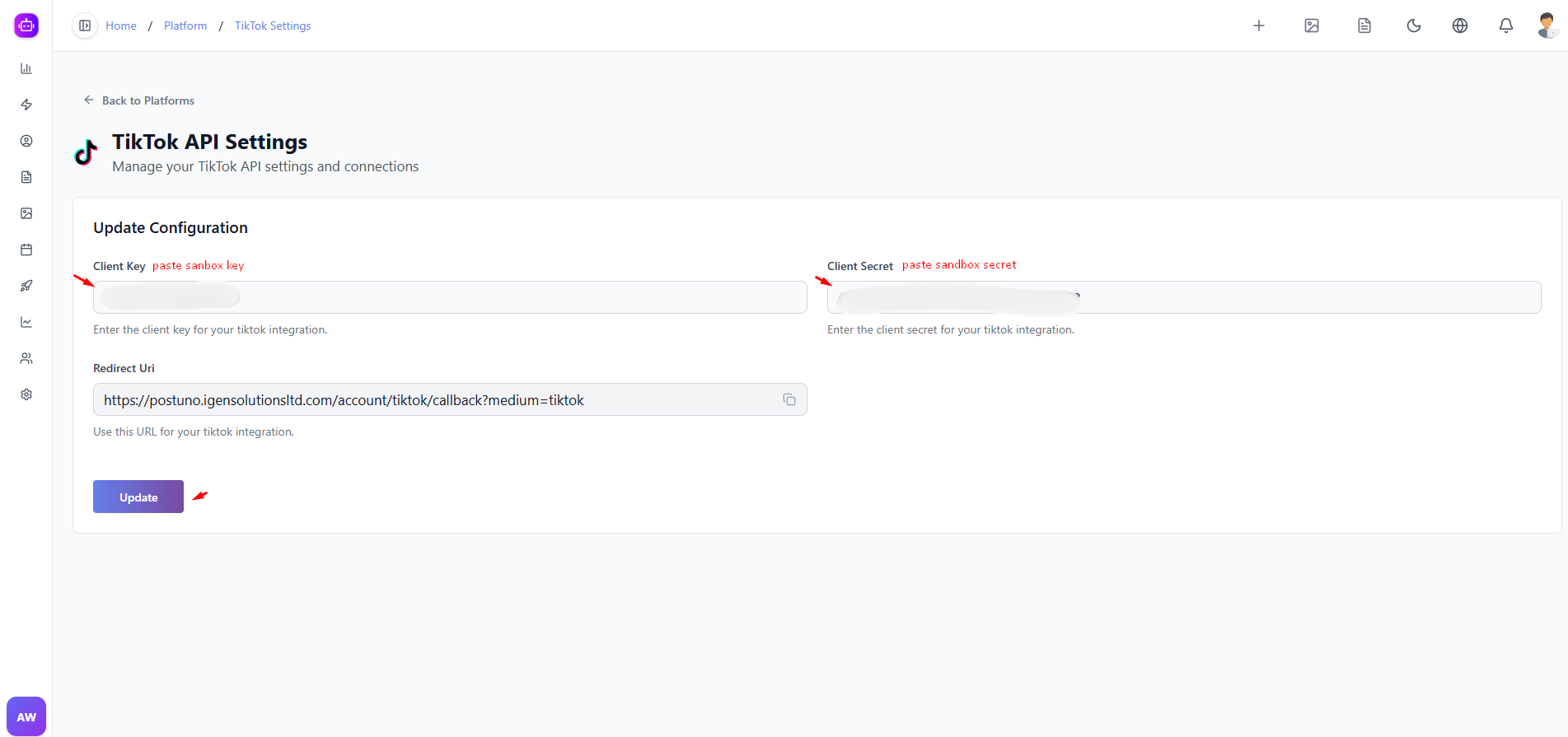
Task: Open the language globe selector
Action: (1459, 26)
